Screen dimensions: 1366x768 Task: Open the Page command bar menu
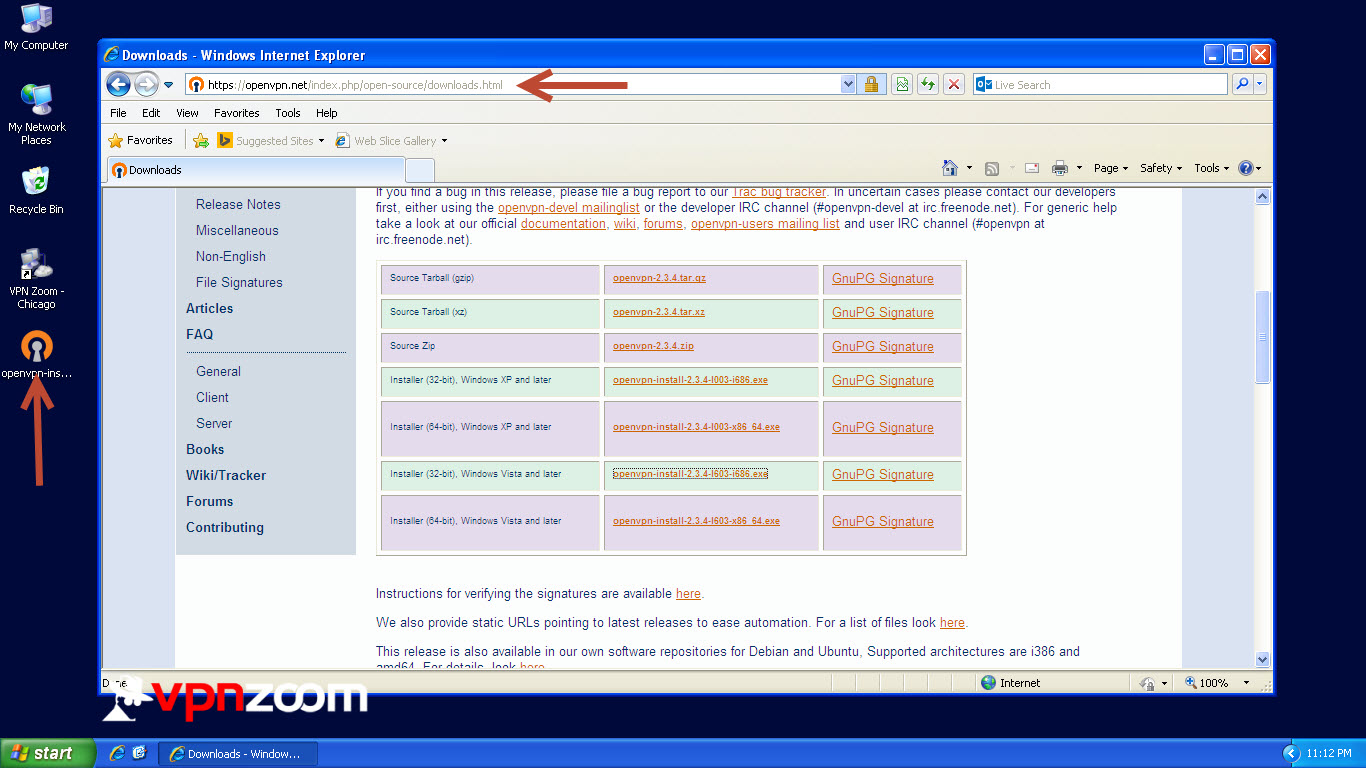click(1111, 168)
